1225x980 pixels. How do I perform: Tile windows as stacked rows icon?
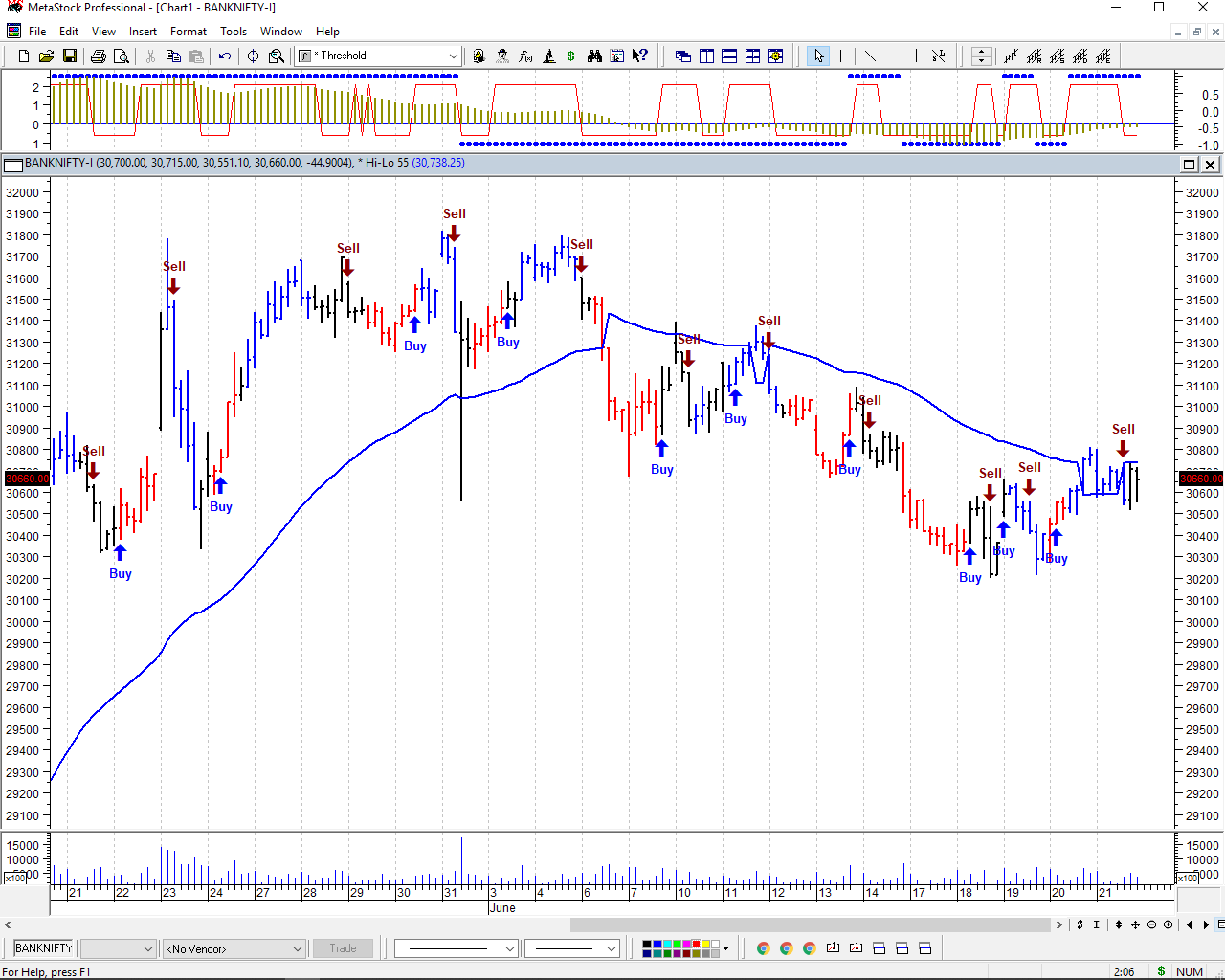pos(729,56)
